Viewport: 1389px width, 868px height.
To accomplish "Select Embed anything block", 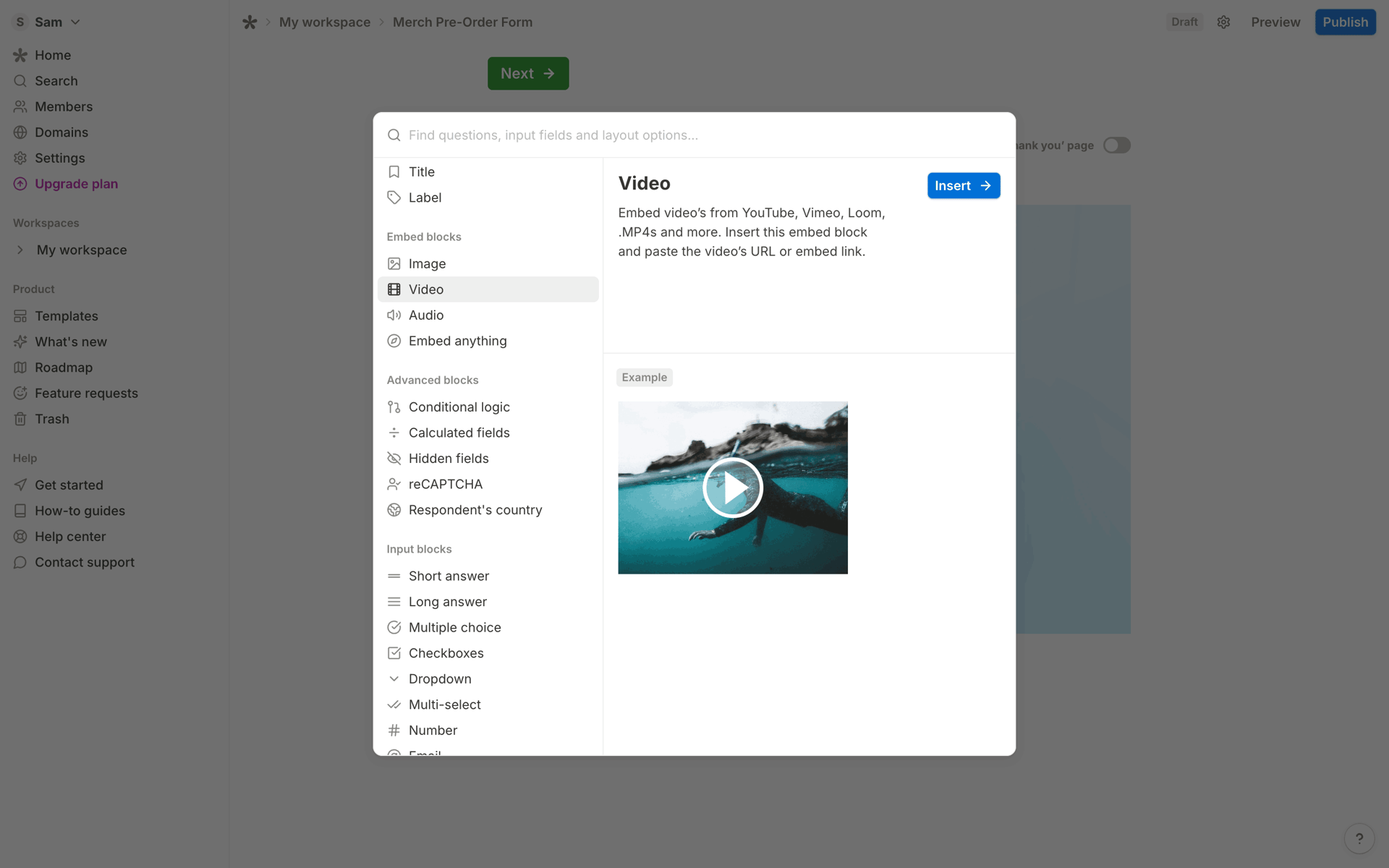I will (488, 341).
